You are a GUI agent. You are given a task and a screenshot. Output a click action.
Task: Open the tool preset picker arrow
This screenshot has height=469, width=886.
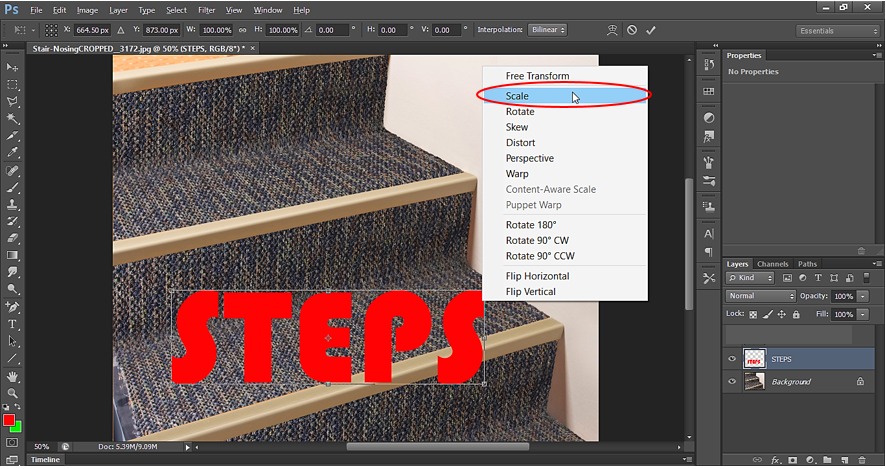(33, 31)
